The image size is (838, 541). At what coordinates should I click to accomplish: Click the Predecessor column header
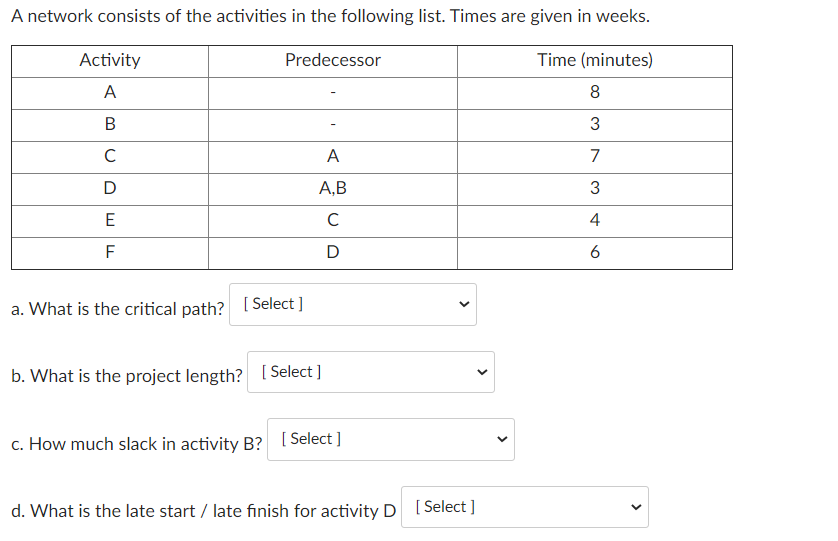332,60
